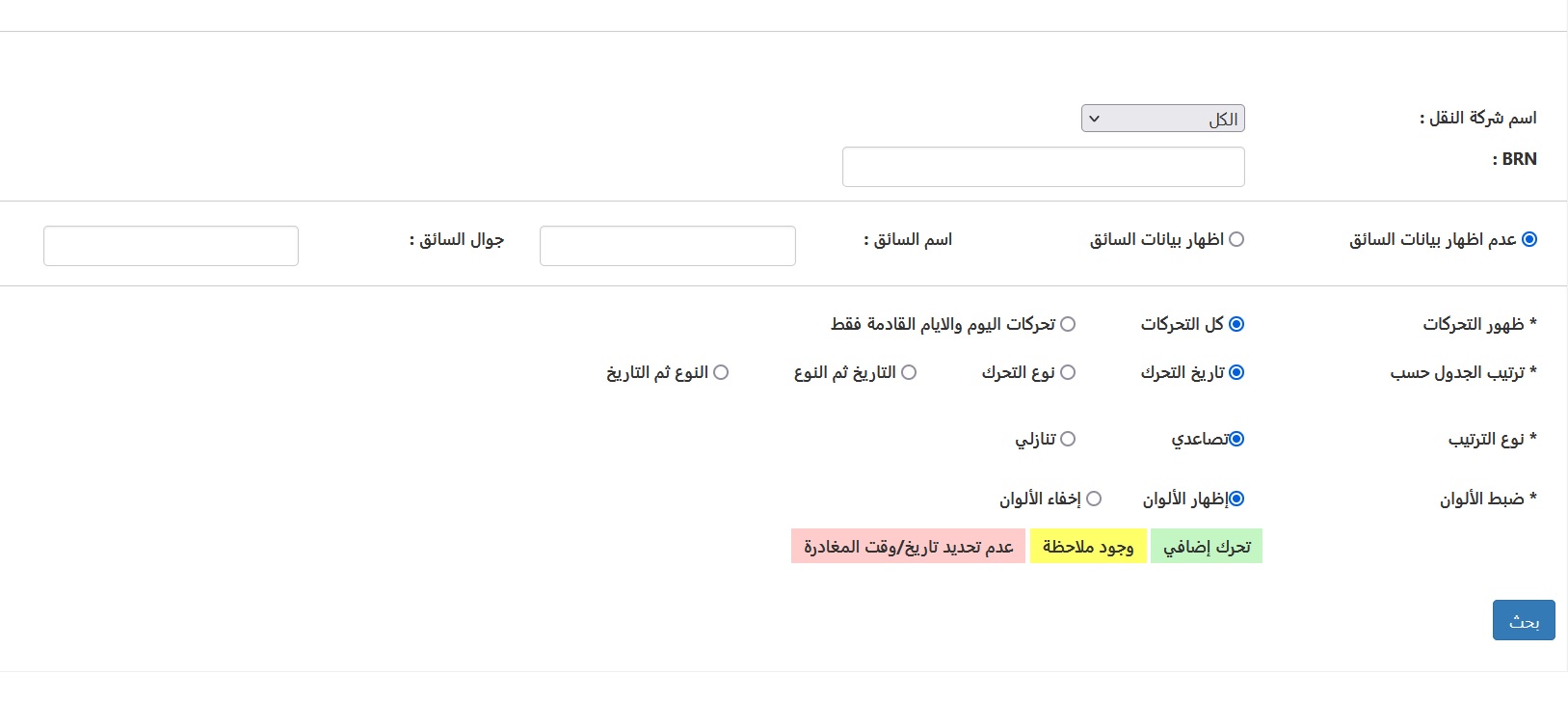
Task: Enable 'إظهار الألوان' show colors option
Action: coord(1236,499)
